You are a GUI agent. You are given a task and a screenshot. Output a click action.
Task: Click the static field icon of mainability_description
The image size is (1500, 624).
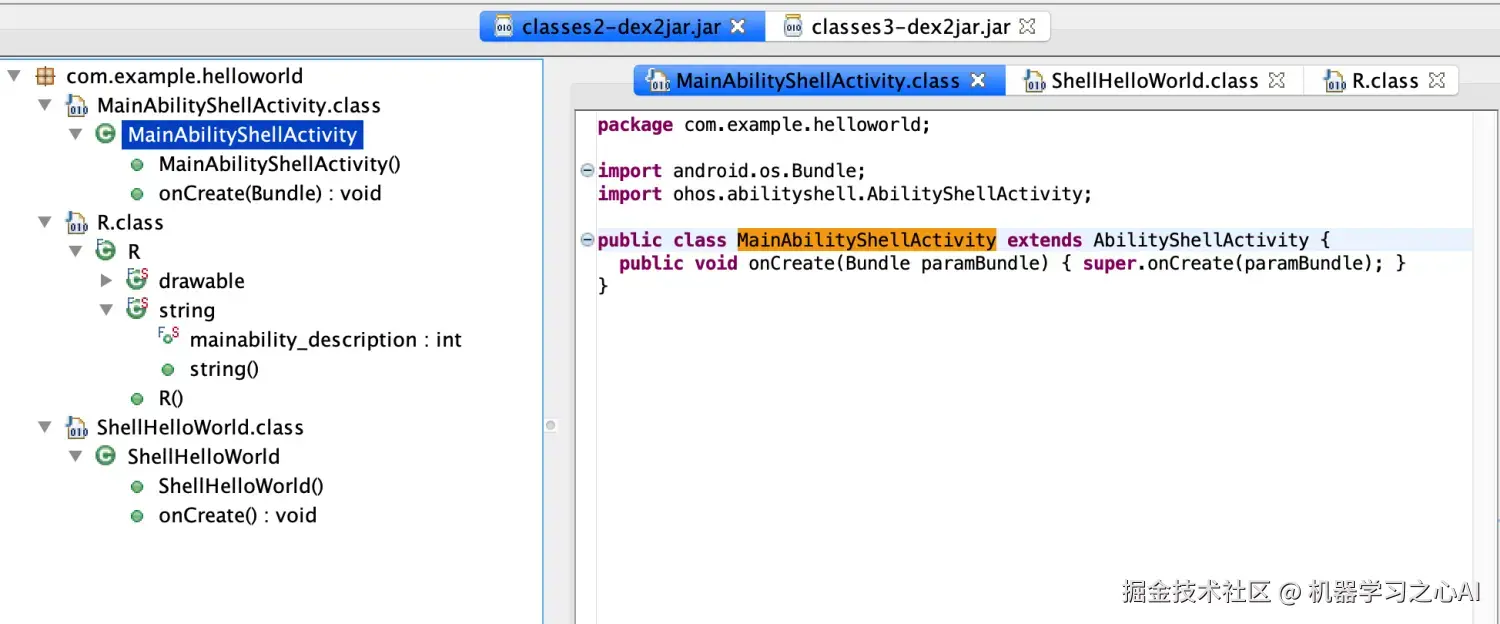[x=168, y=338]
